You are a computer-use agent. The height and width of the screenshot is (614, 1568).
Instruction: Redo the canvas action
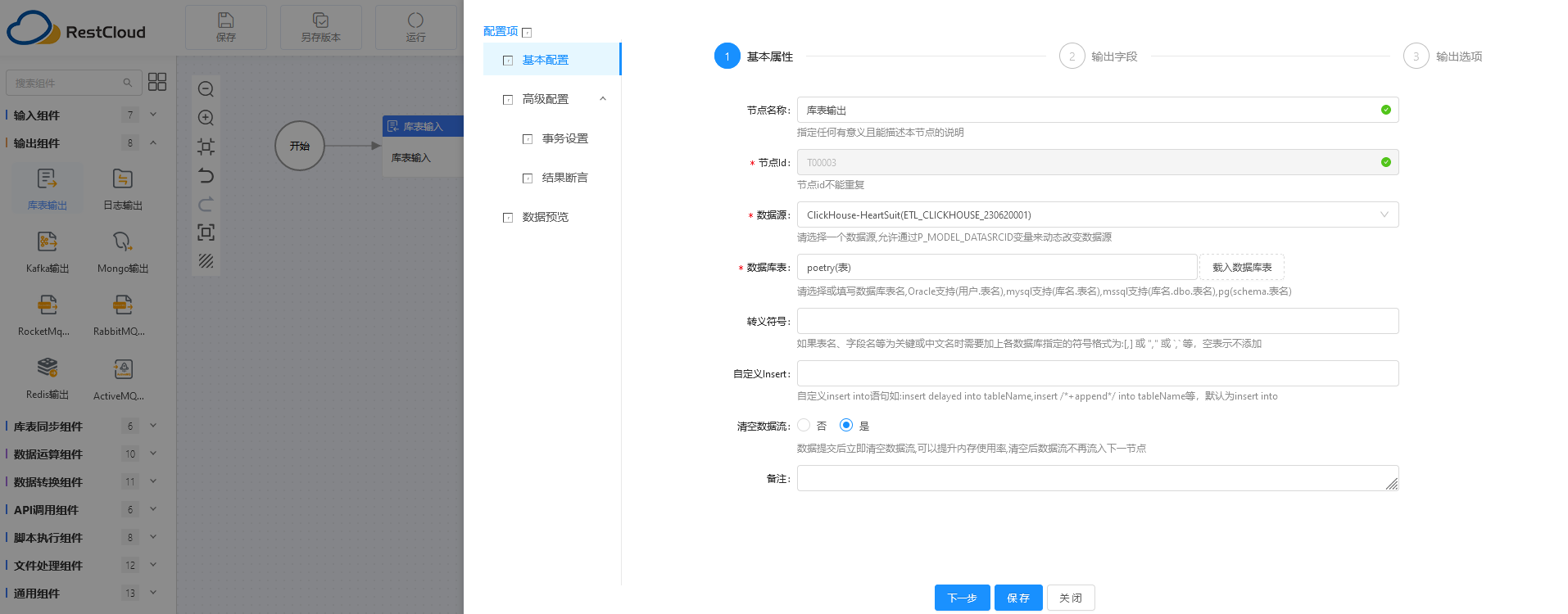pos(206,204)
